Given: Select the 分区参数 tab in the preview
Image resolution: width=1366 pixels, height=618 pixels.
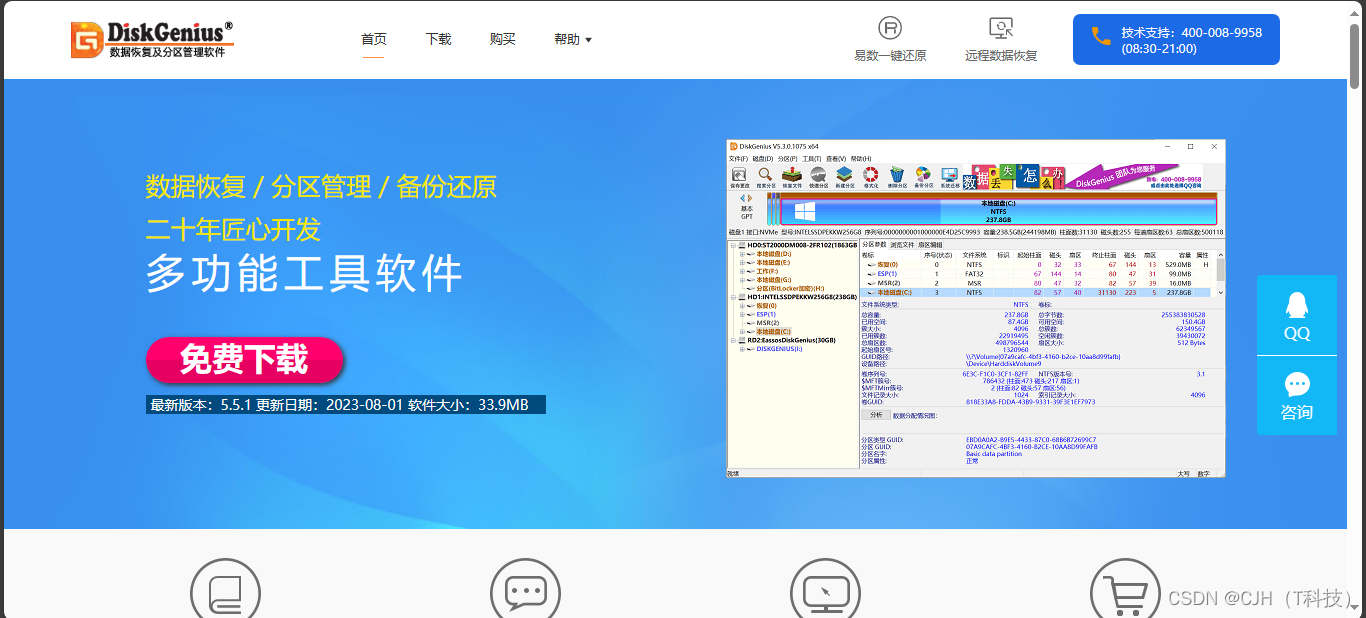Looking at the screenshot, I should tap(874, 244).
